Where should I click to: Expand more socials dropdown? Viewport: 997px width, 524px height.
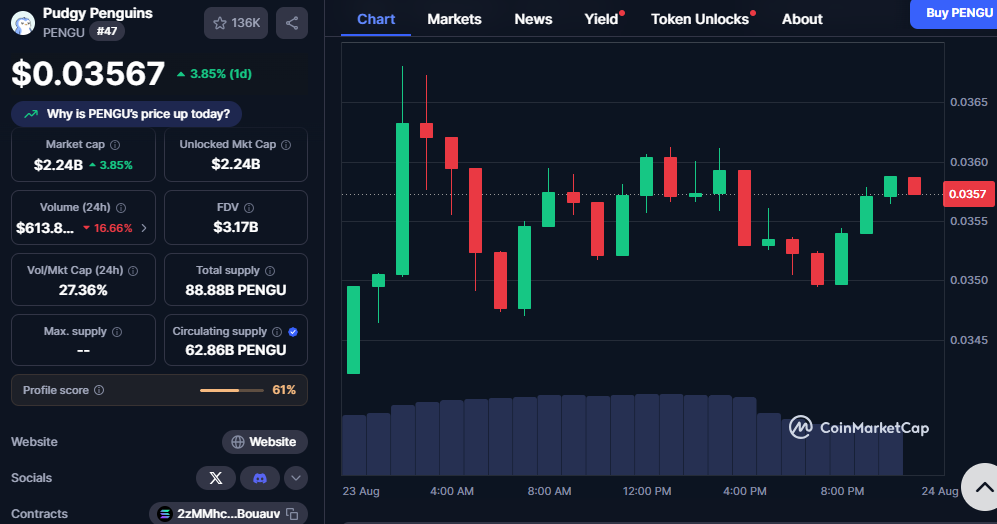[296, 478]
